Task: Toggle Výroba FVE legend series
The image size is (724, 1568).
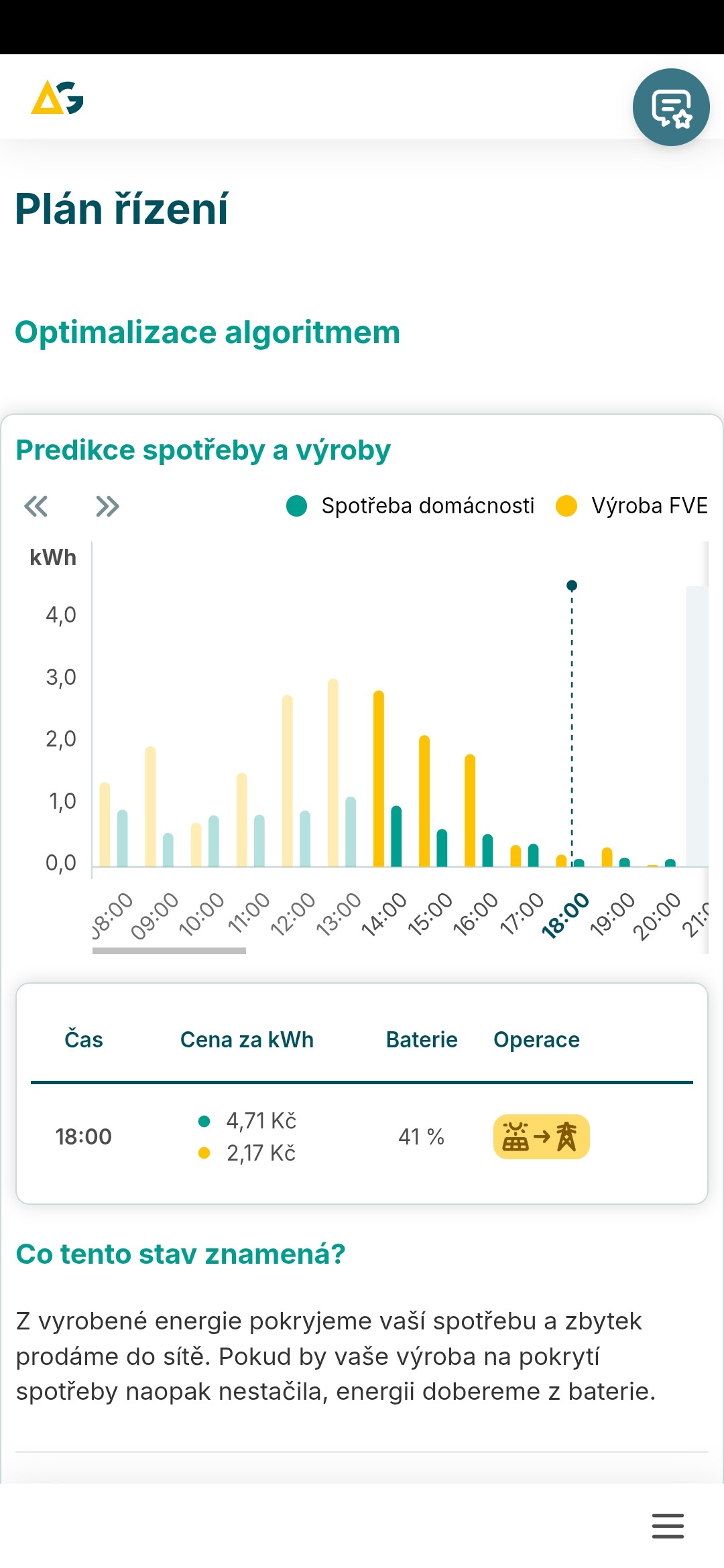Action: (632, 506)
